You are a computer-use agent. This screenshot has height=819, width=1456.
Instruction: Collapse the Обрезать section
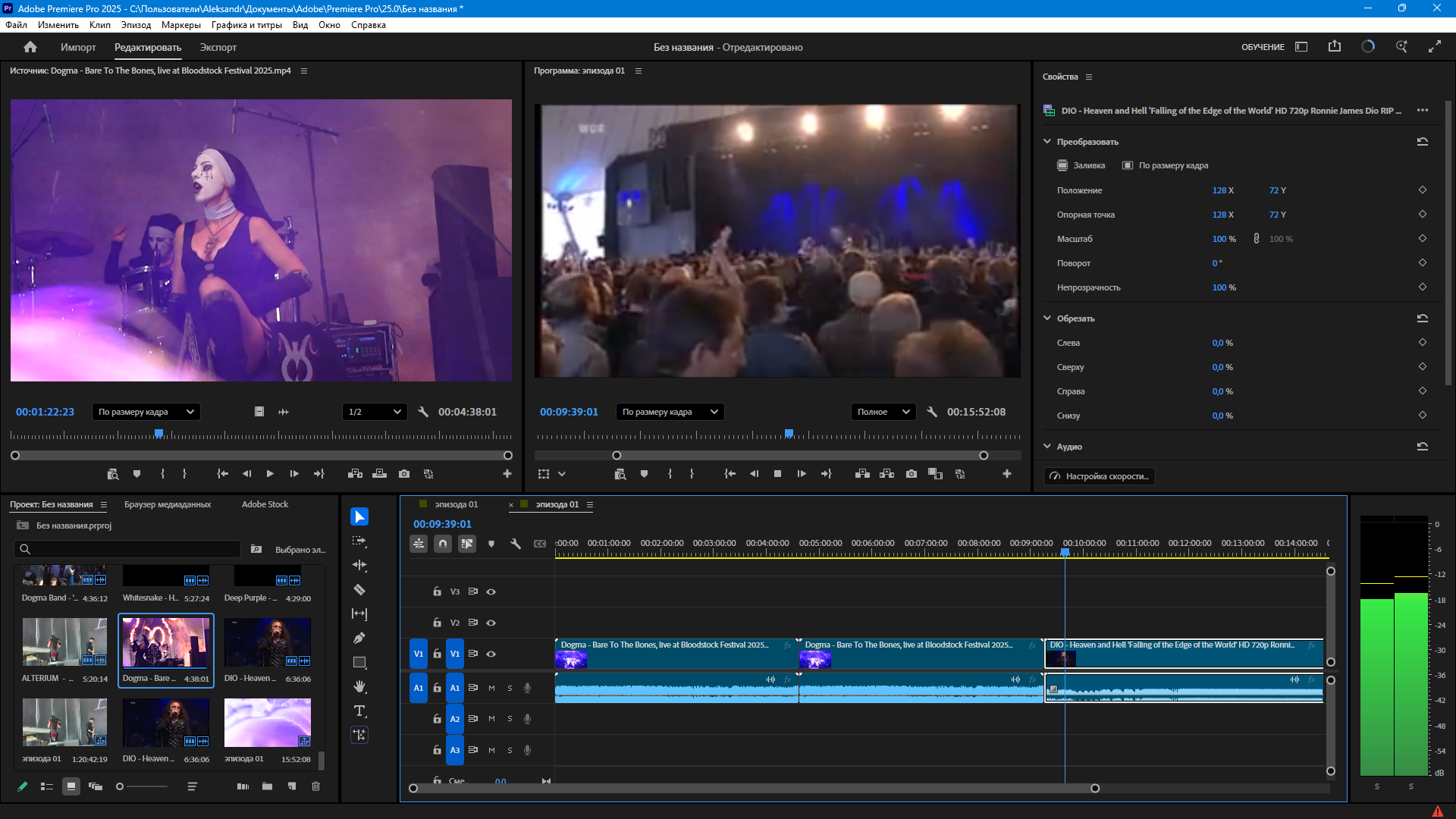pyautogui.click(x=1047, y=318)
